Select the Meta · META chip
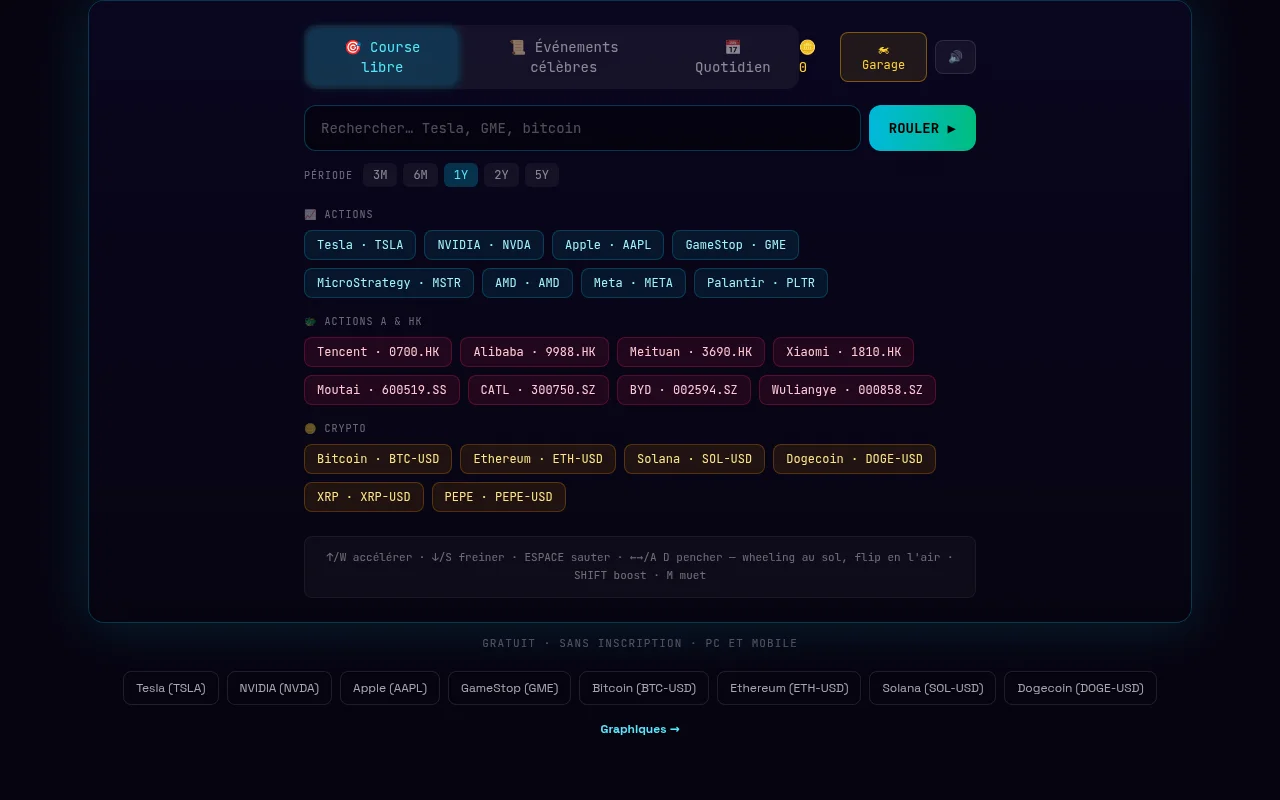The width and height of the screenshot is (1280, 800). [x=633, y=283]
